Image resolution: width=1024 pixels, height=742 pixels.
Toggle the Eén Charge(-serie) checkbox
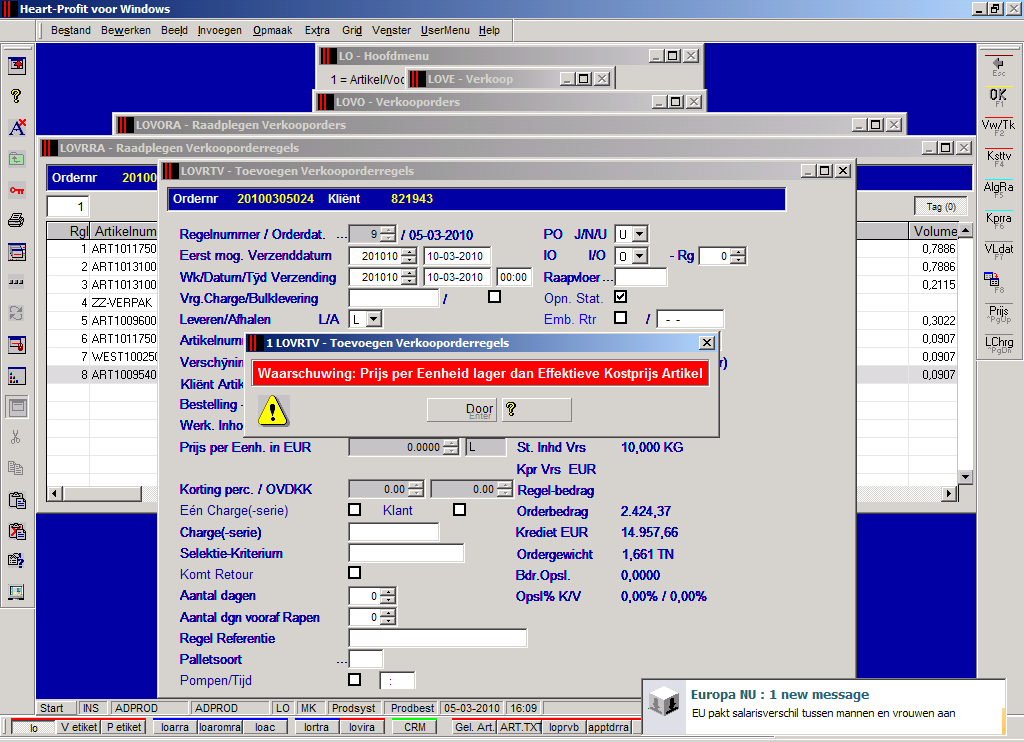click(x=355, y=509)
